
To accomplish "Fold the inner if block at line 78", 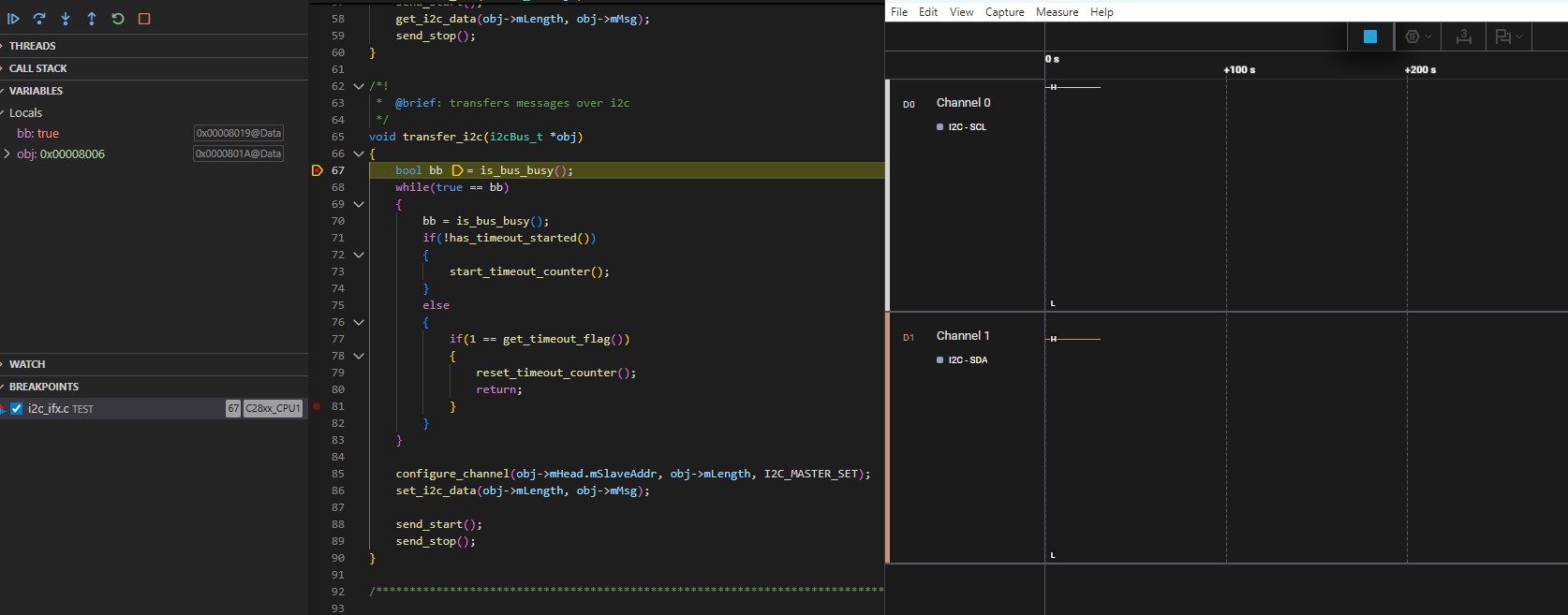I will [359, 356].
